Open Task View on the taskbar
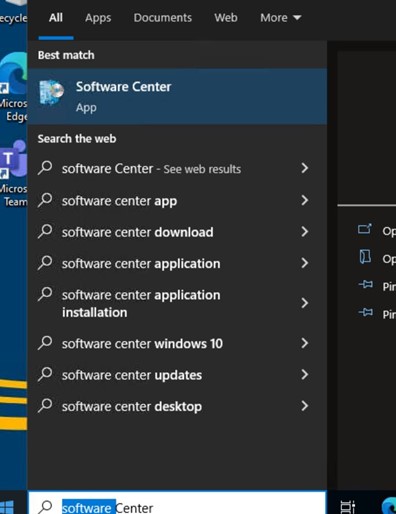 coord(347,507)
